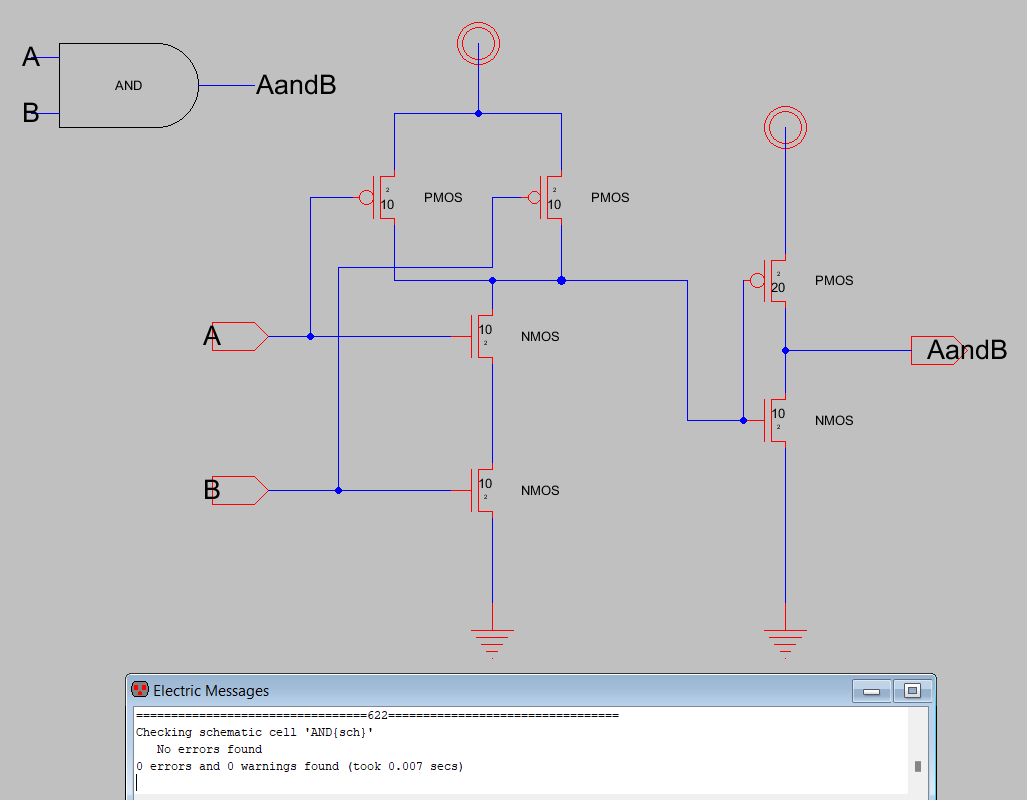Click the PMOS label beside the middle transistor

coord(610,197)
